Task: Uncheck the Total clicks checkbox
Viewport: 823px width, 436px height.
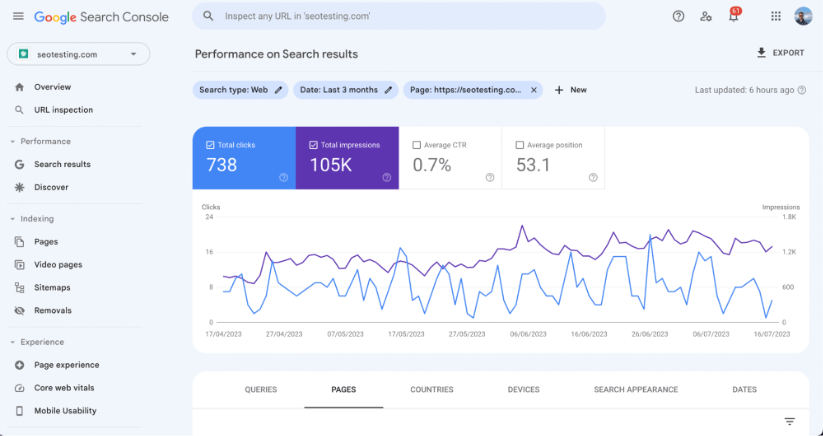Action: 210,145
